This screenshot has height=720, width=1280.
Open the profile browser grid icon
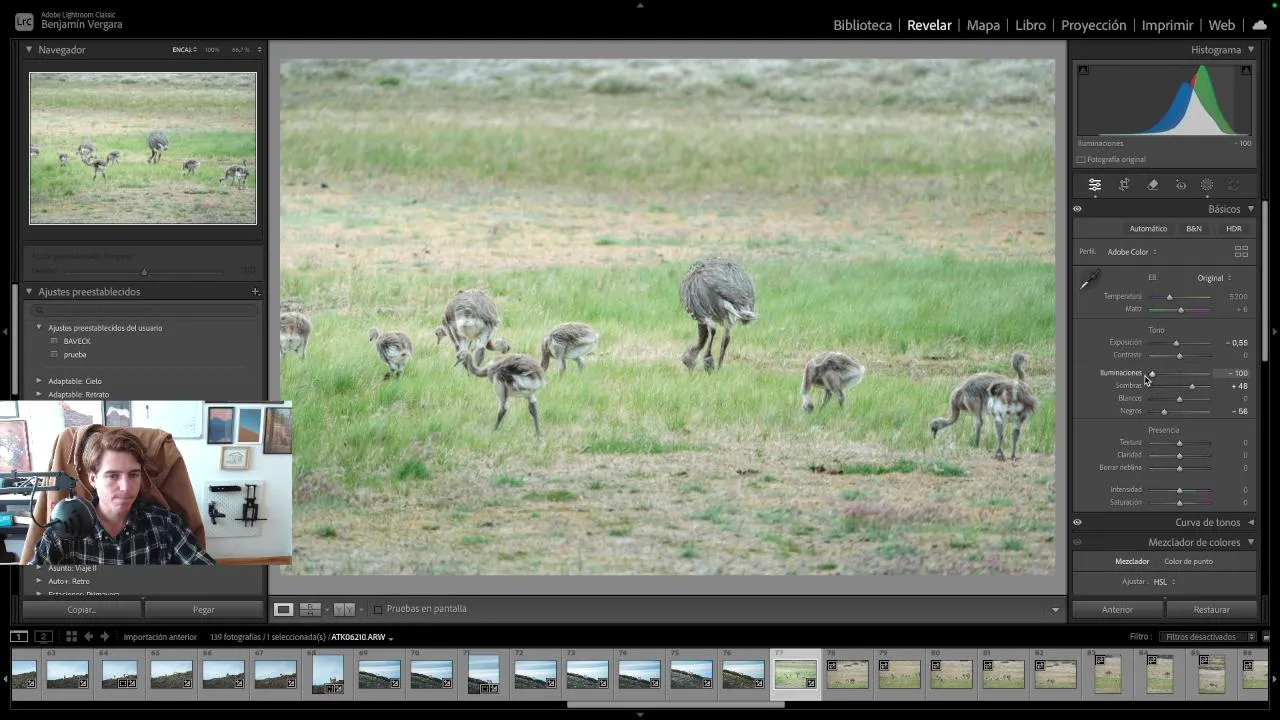click(x=1241, y=252)
